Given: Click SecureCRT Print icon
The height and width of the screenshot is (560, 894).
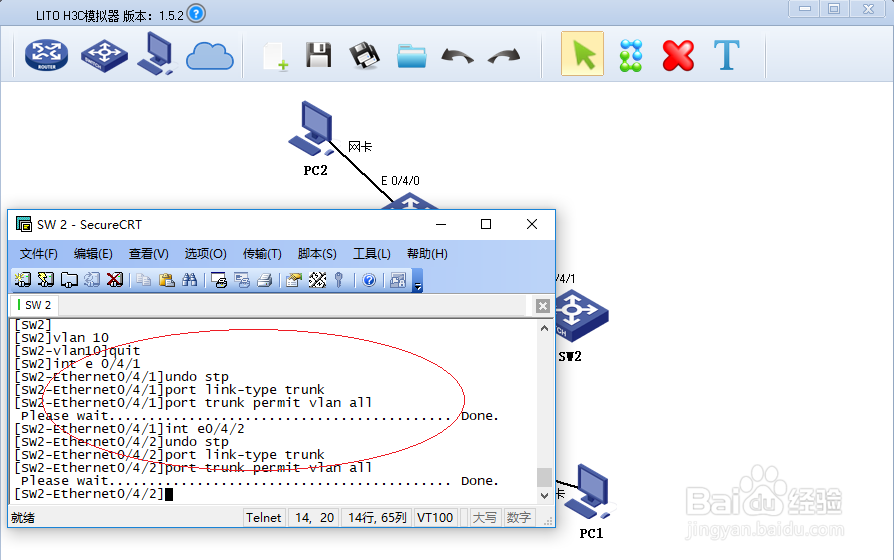Looking at the screenshot, I should pyautogui.click(x=265, y=279).
